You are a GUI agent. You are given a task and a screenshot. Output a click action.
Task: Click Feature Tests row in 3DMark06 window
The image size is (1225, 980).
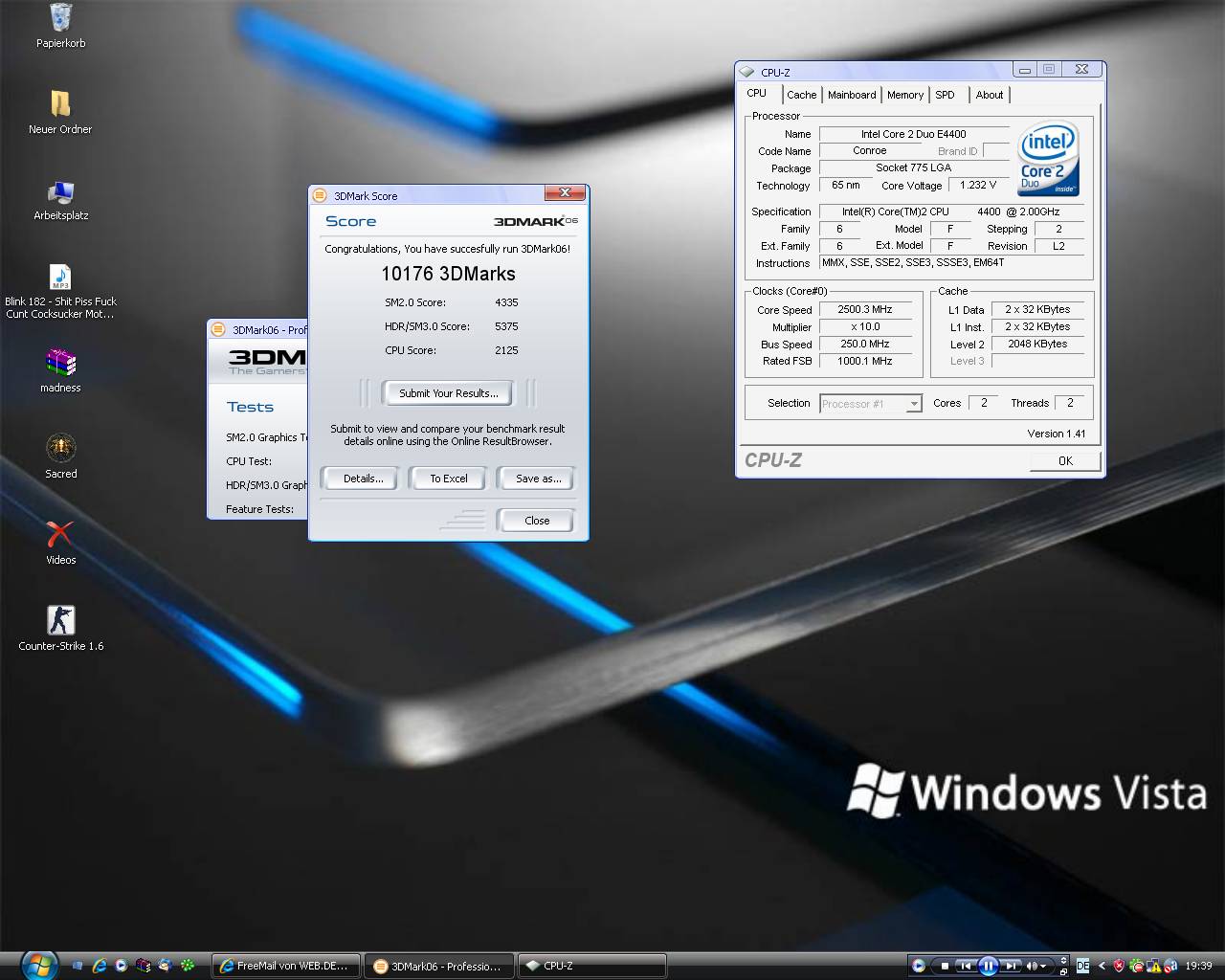point(259,509)
